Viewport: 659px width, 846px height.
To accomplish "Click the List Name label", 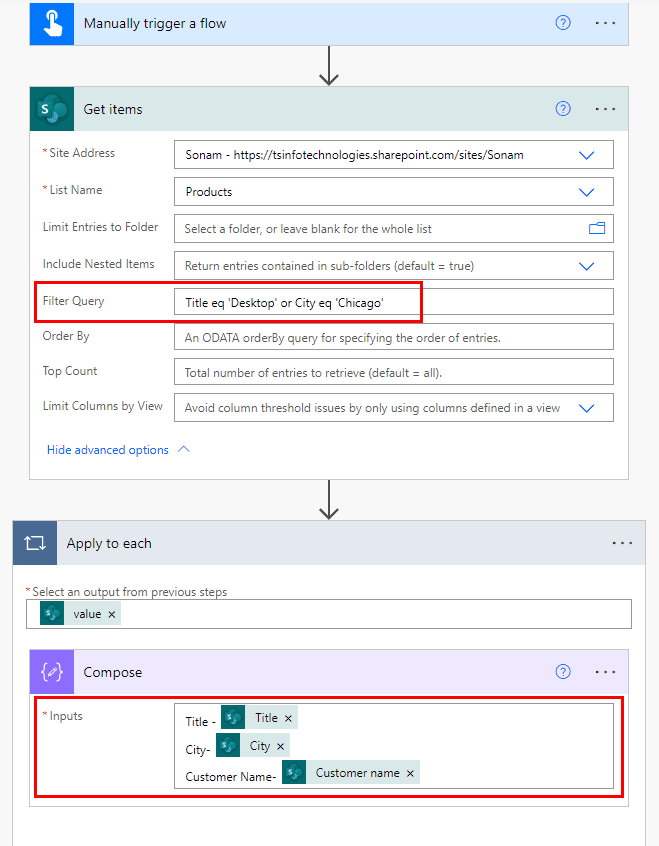I will pyautogui.click(x=76, y=190).
